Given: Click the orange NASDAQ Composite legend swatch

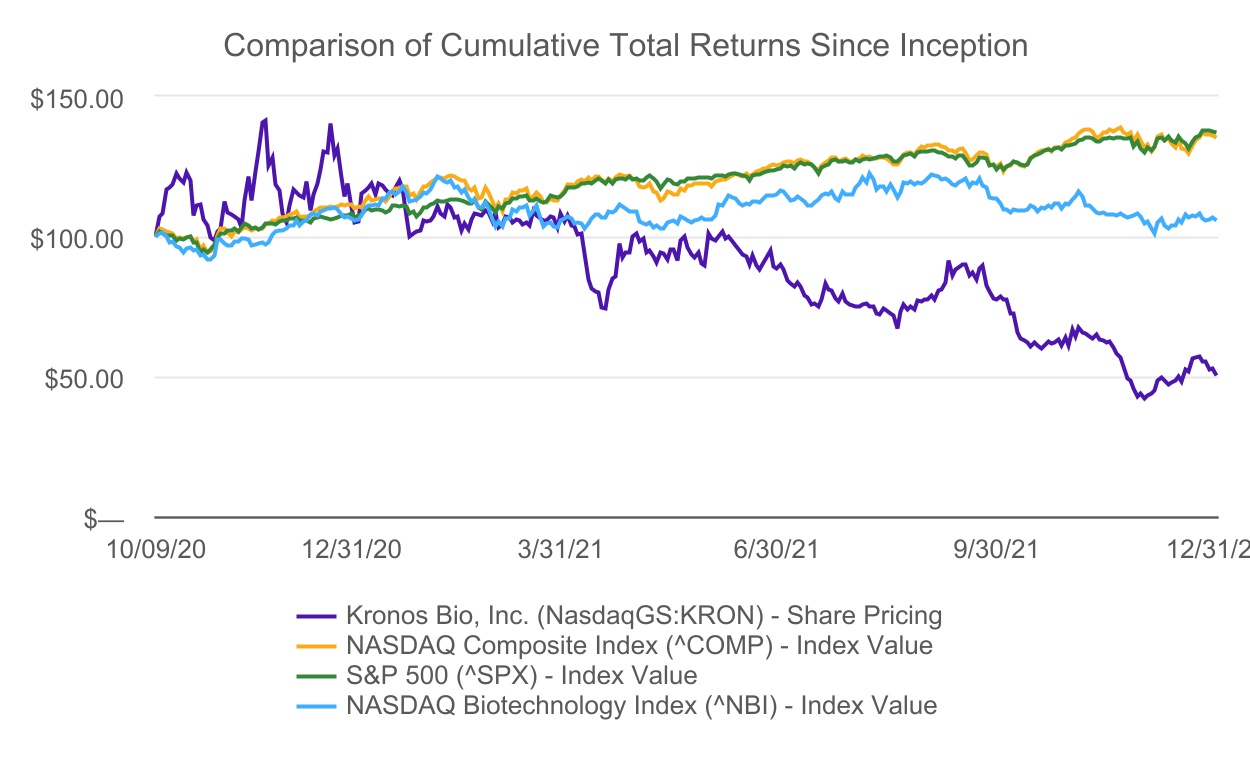Looking at the screenshot, I should [318, 645].
